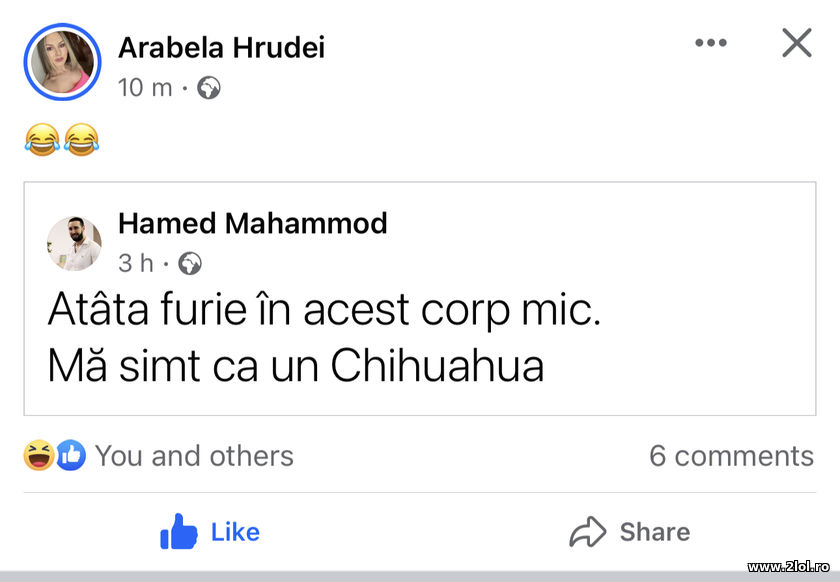Click 'You and others' reaction summary
Viewport: 840px width, 582px height.
coord(195,456)
